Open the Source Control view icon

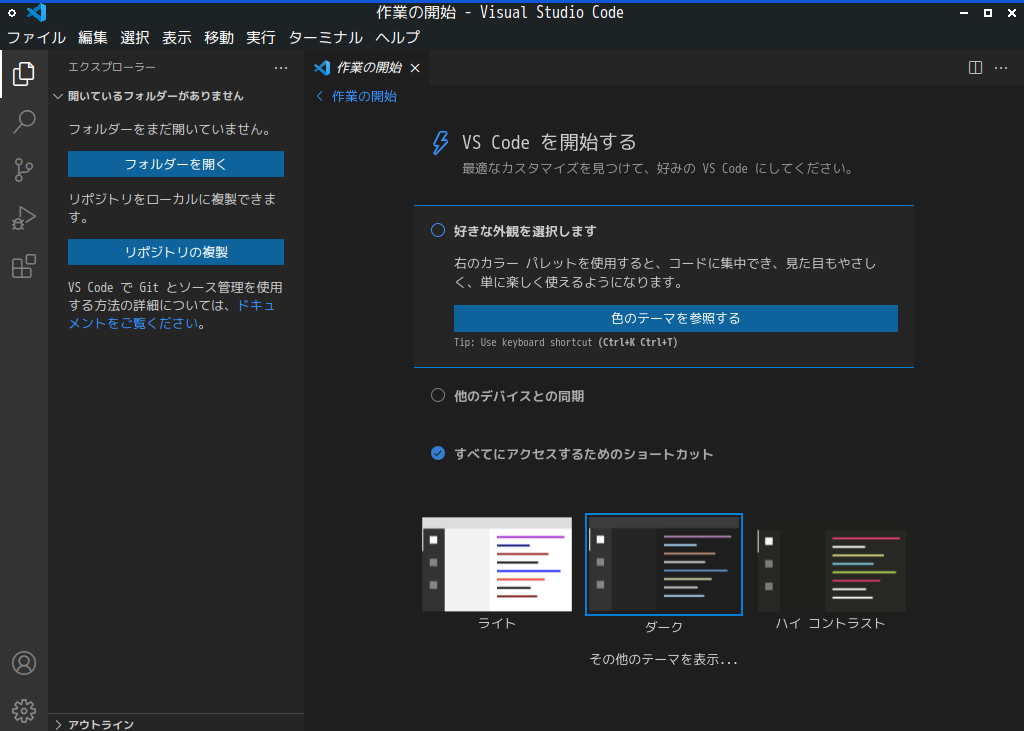tap(24, 170)
